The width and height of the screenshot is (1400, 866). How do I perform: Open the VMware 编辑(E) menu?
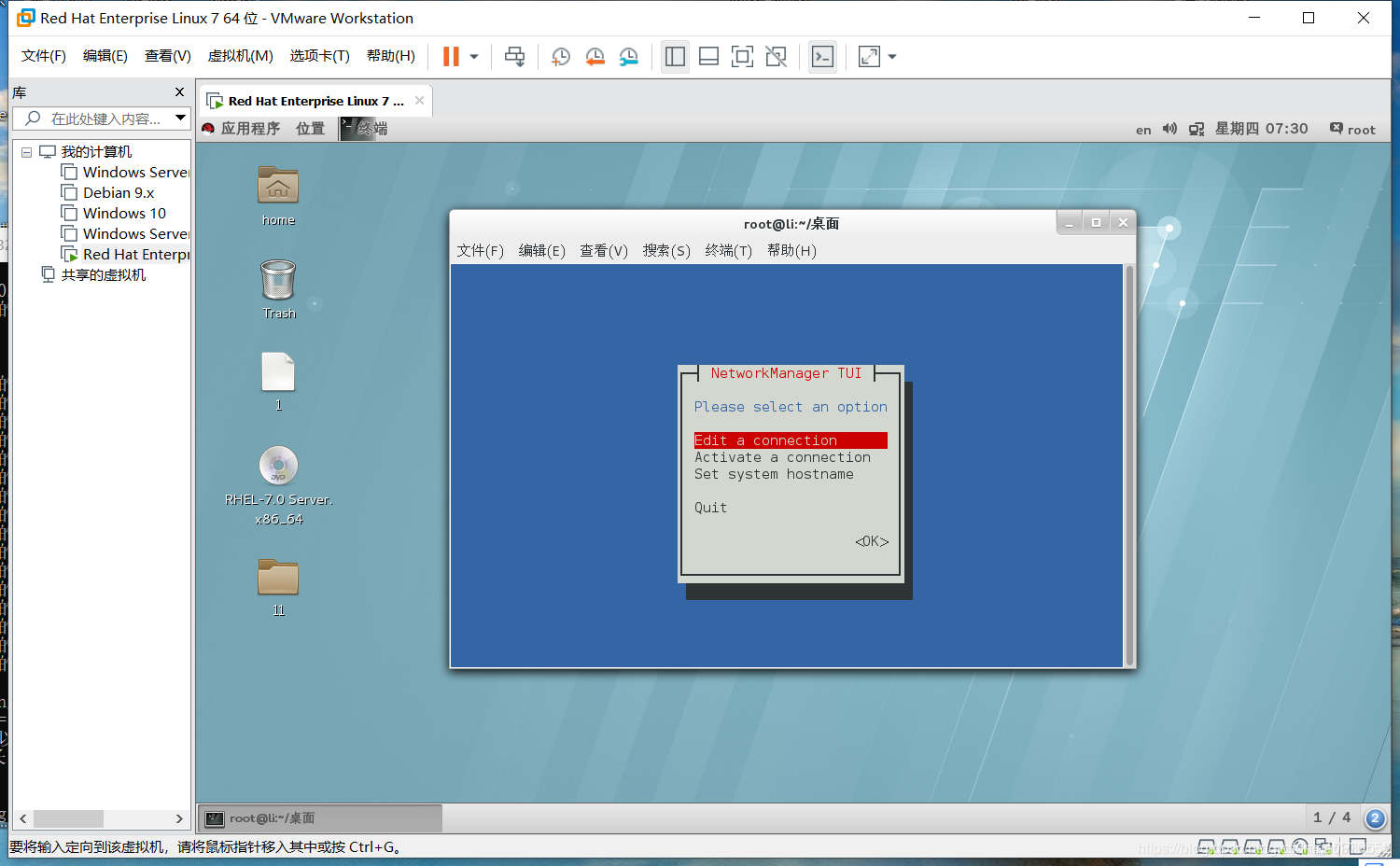(x=105, y=56)
